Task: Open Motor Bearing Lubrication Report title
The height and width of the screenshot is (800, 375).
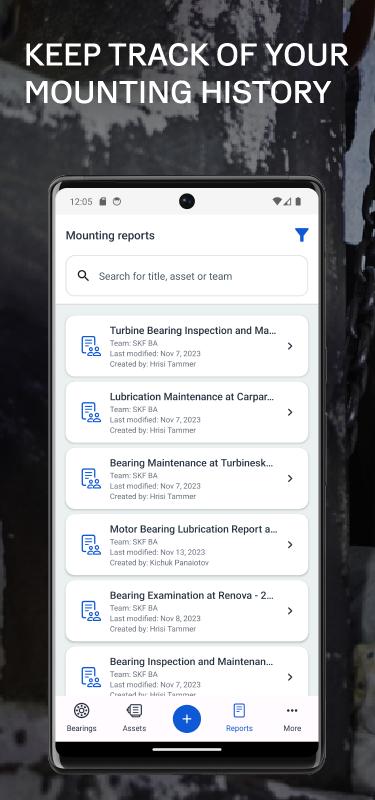Action: coord(193,529)
